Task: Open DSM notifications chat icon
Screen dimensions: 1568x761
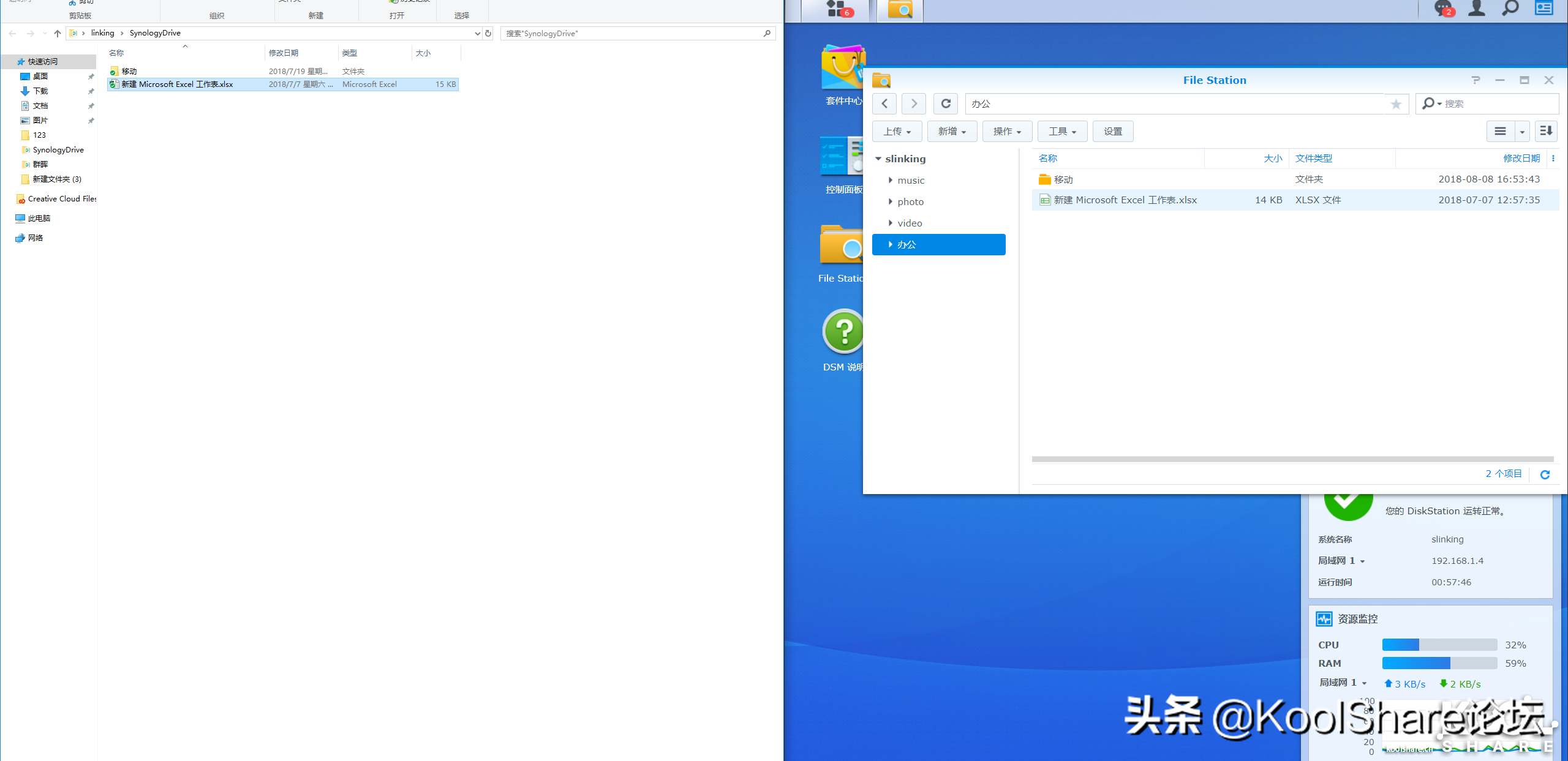Action: point(1442,9)
